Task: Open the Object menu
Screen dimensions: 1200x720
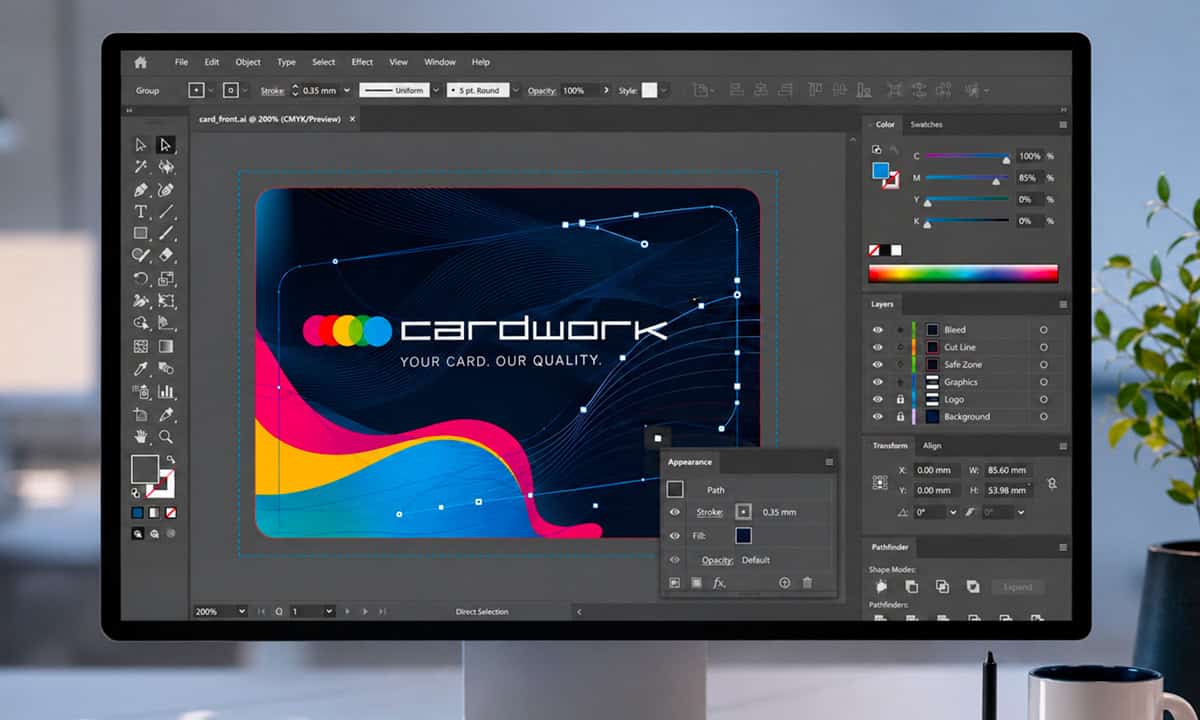Action: (248, 62)
